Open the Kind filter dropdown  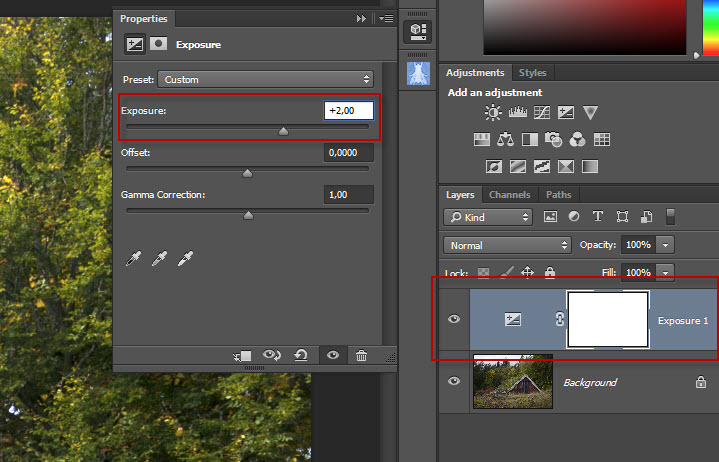click(488, 217)
